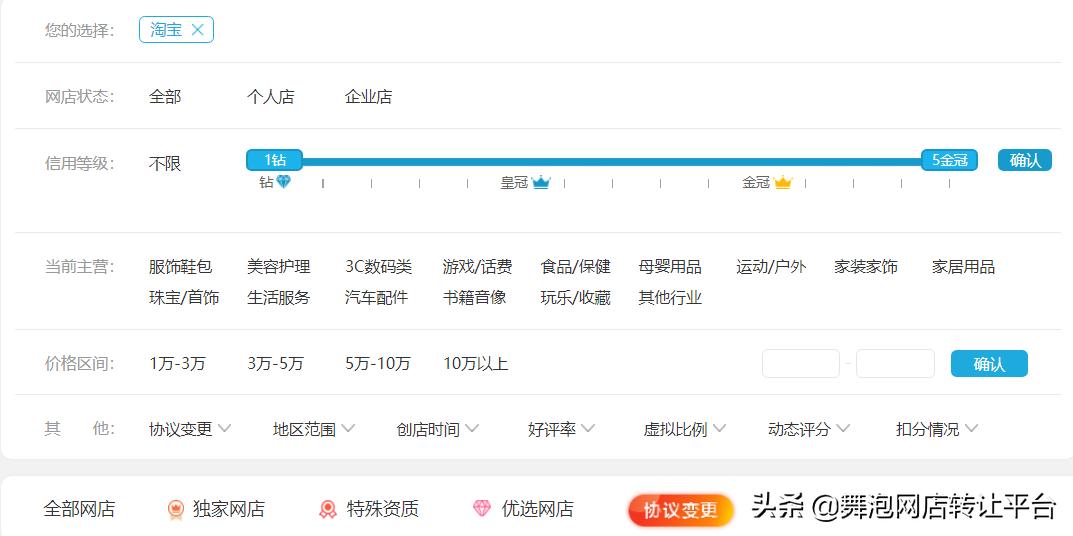Select the 书籍音像 category
Image resolution: width=1073 pixels, height=536 pixels.
click(x=474, y=298)
